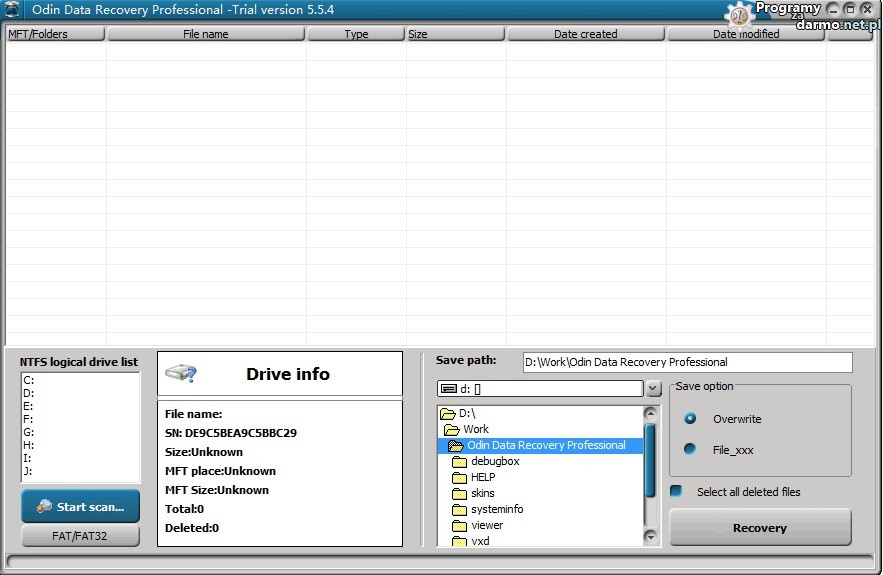
Task: Click folder tree scrollbar down arrow
Action: click(652, 538)
